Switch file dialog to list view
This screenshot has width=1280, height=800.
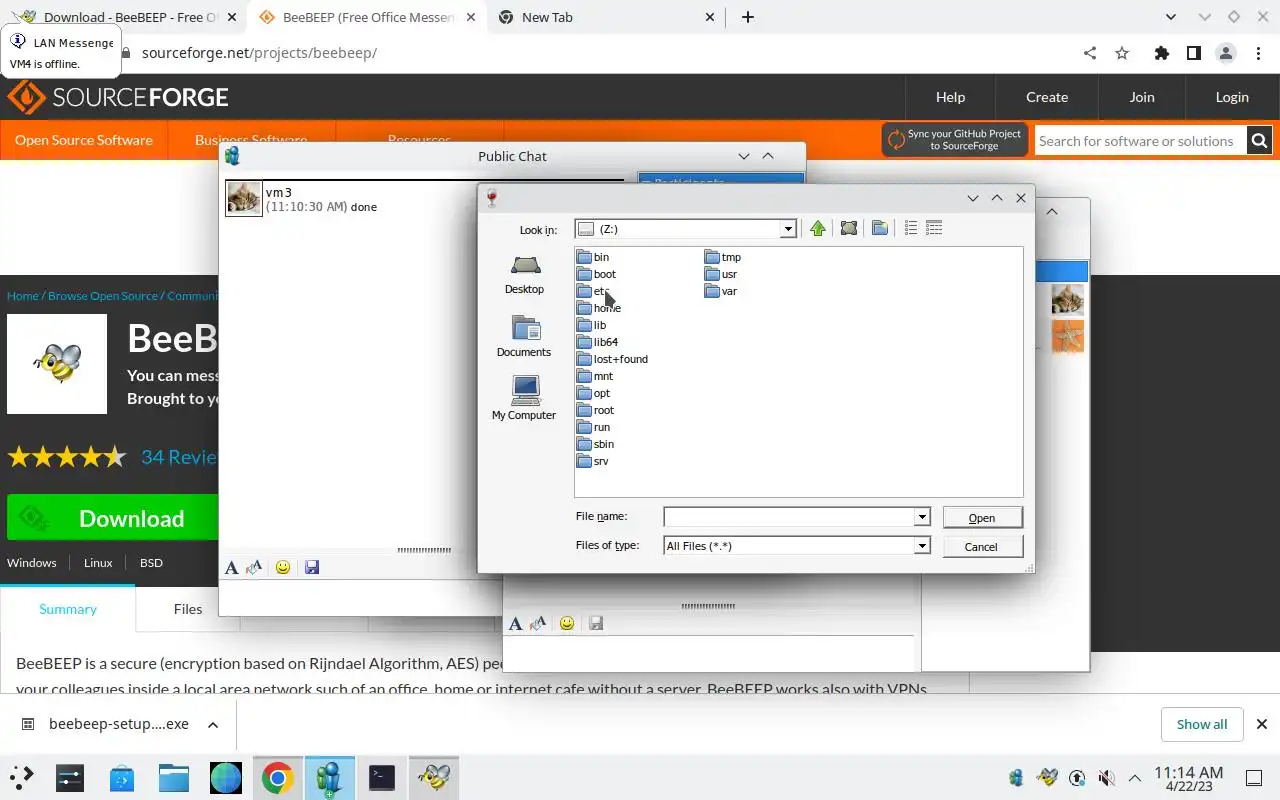point(911,229)
